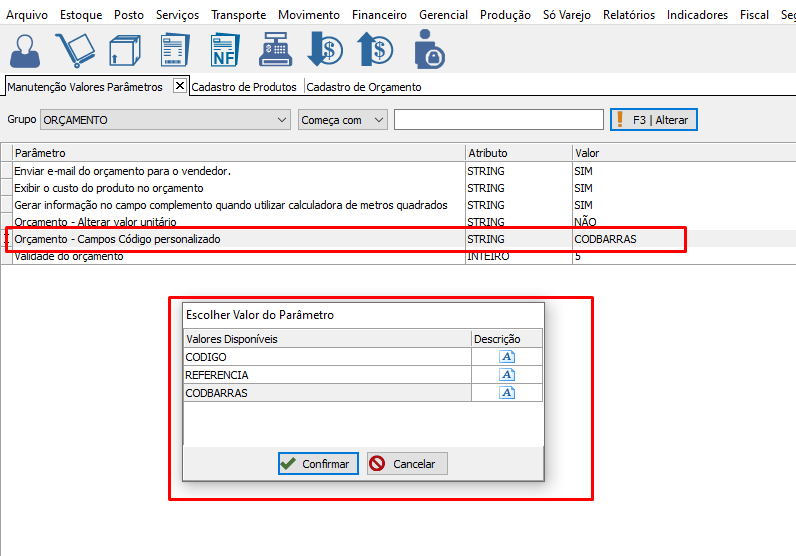Click the F3 | Alterar button
Viewport: 796px width, 556px height.
654,120
